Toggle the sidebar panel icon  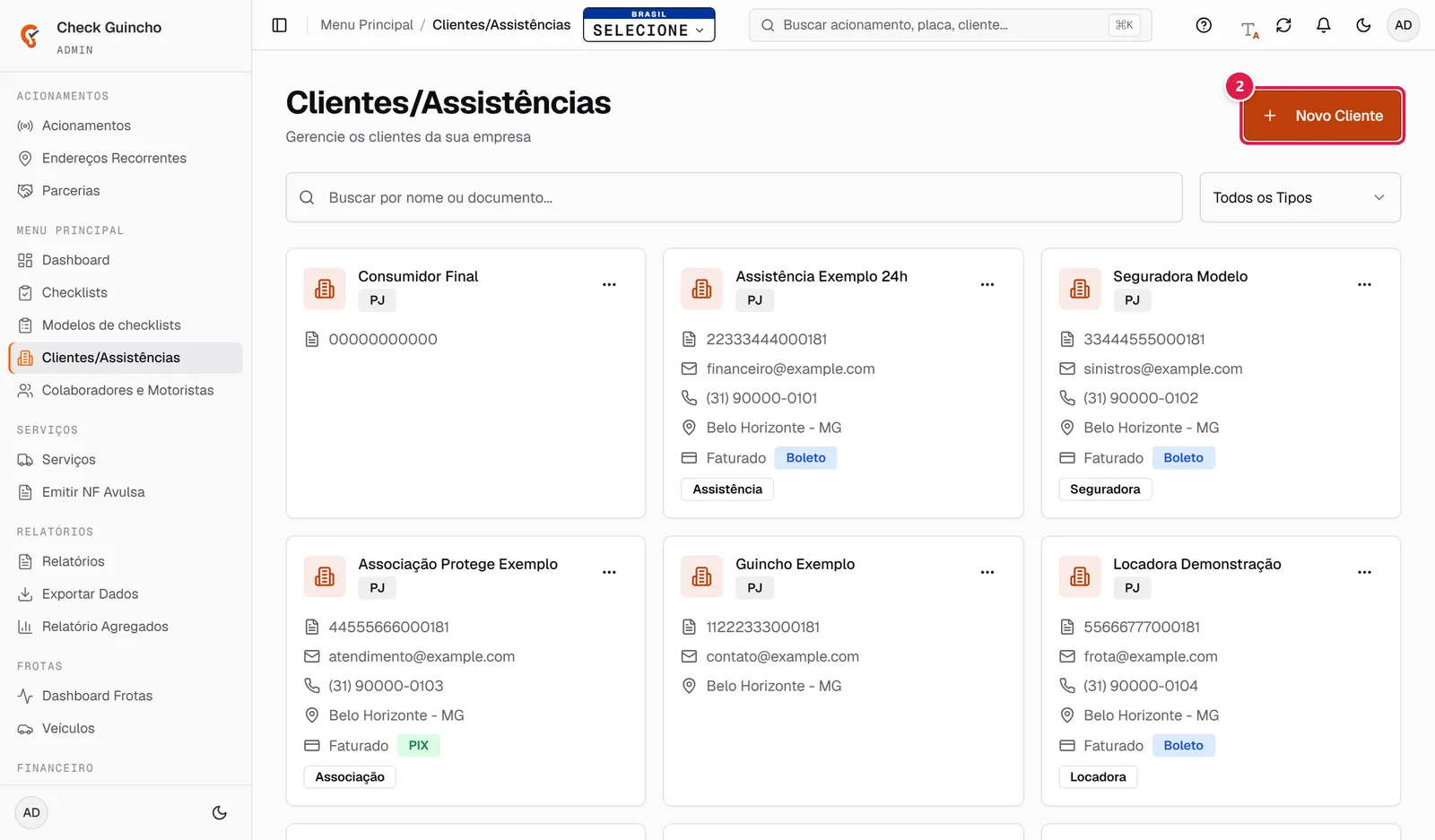click(279, 25)
